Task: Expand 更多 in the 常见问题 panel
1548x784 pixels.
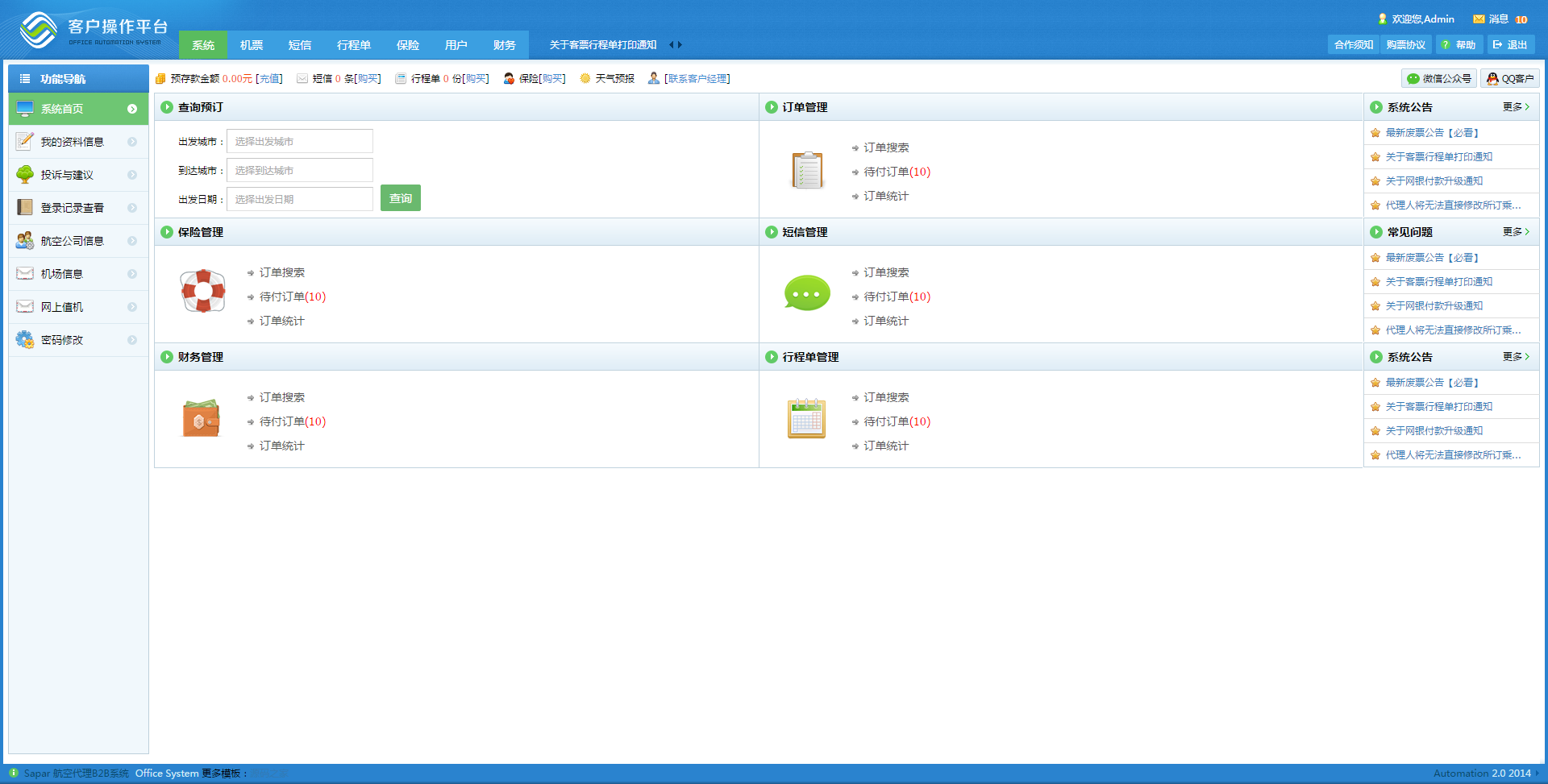Action: tap(1515, 232)
